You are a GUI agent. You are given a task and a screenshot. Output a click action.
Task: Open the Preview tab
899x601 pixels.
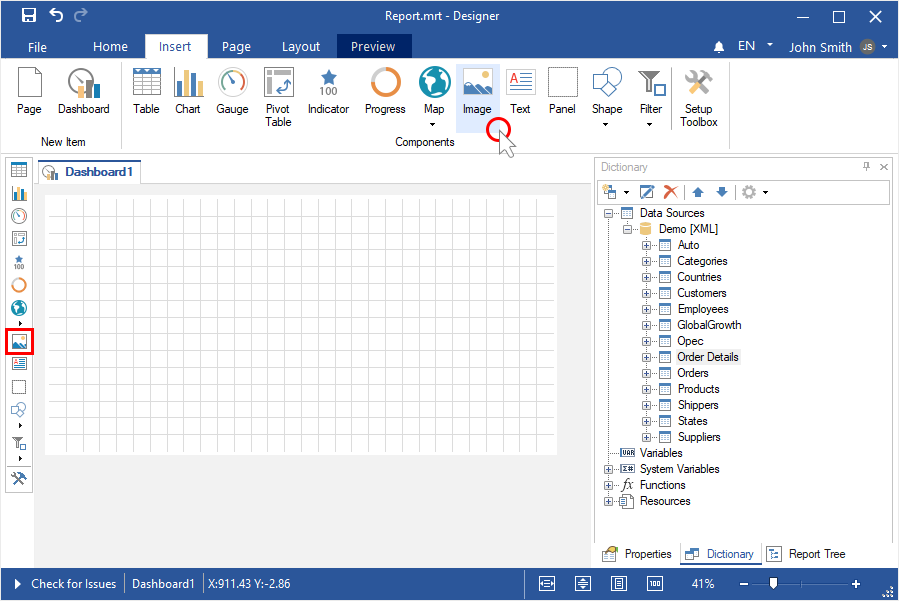373,47
